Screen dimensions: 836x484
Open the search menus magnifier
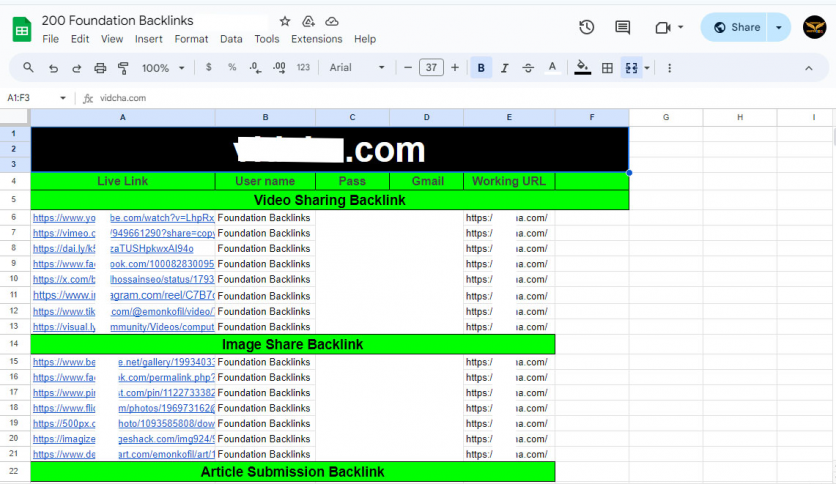click(28, 68)
